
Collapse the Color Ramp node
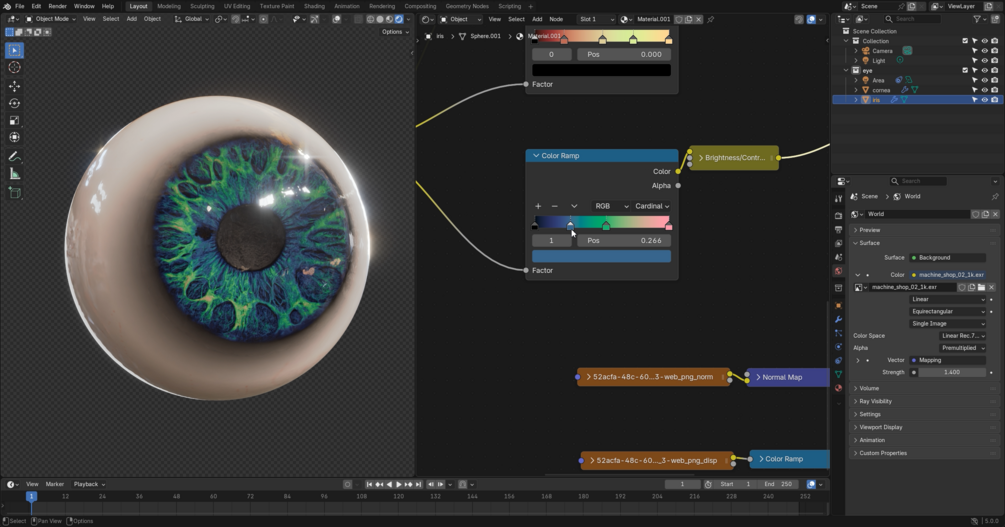coord(536,156)
